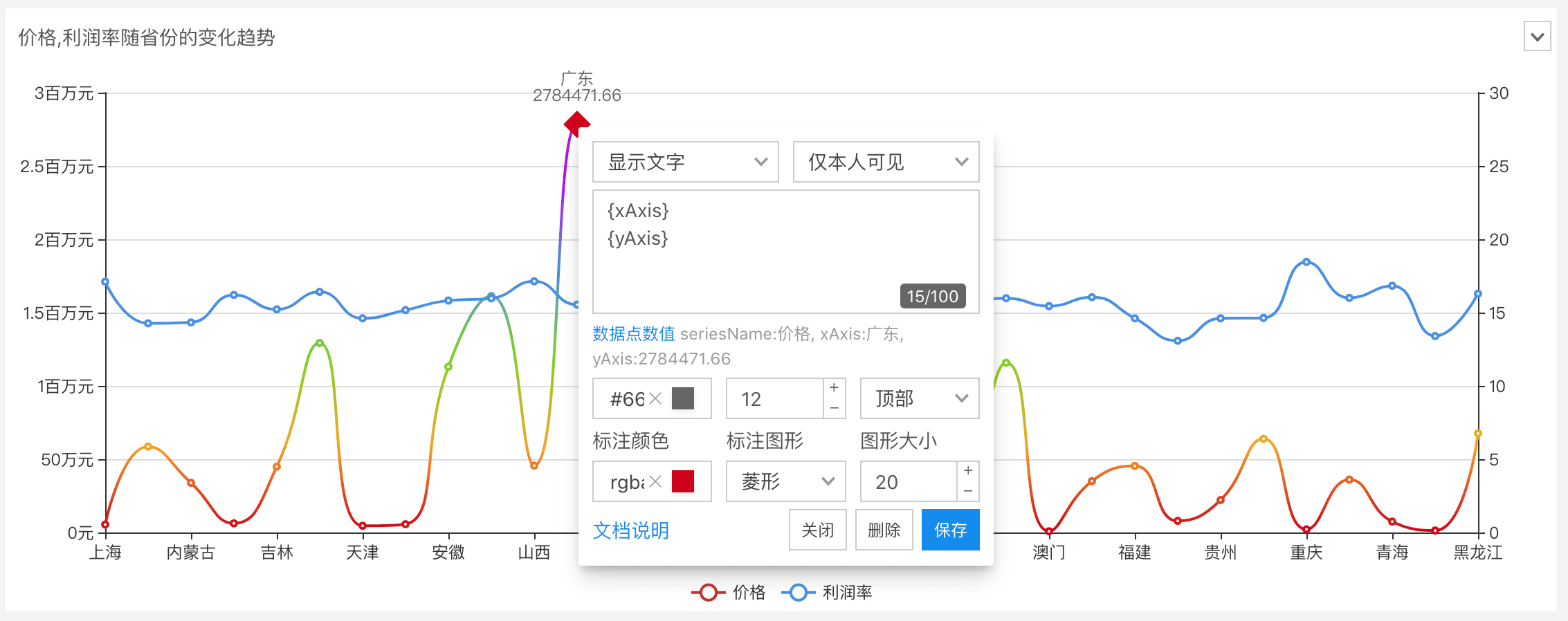Click the red diamond marker on the chart
The width and height of the screenshot is (1568, 621).
[x=576, y=124]
